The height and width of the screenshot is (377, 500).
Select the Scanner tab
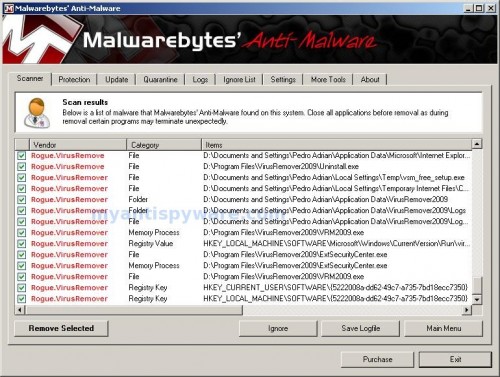(30, 78)
